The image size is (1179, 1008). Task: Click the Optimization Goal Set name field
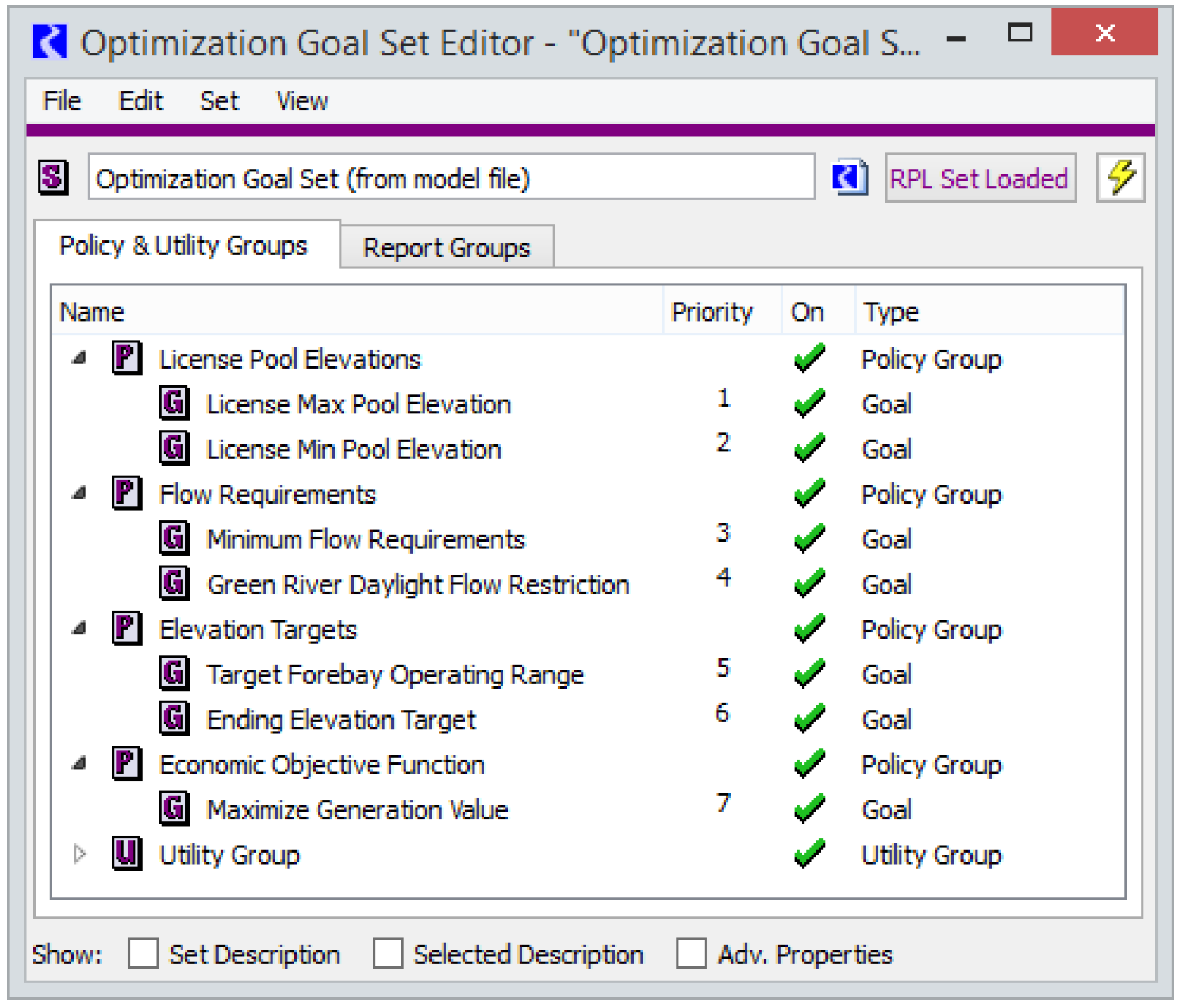pos(451,178)
